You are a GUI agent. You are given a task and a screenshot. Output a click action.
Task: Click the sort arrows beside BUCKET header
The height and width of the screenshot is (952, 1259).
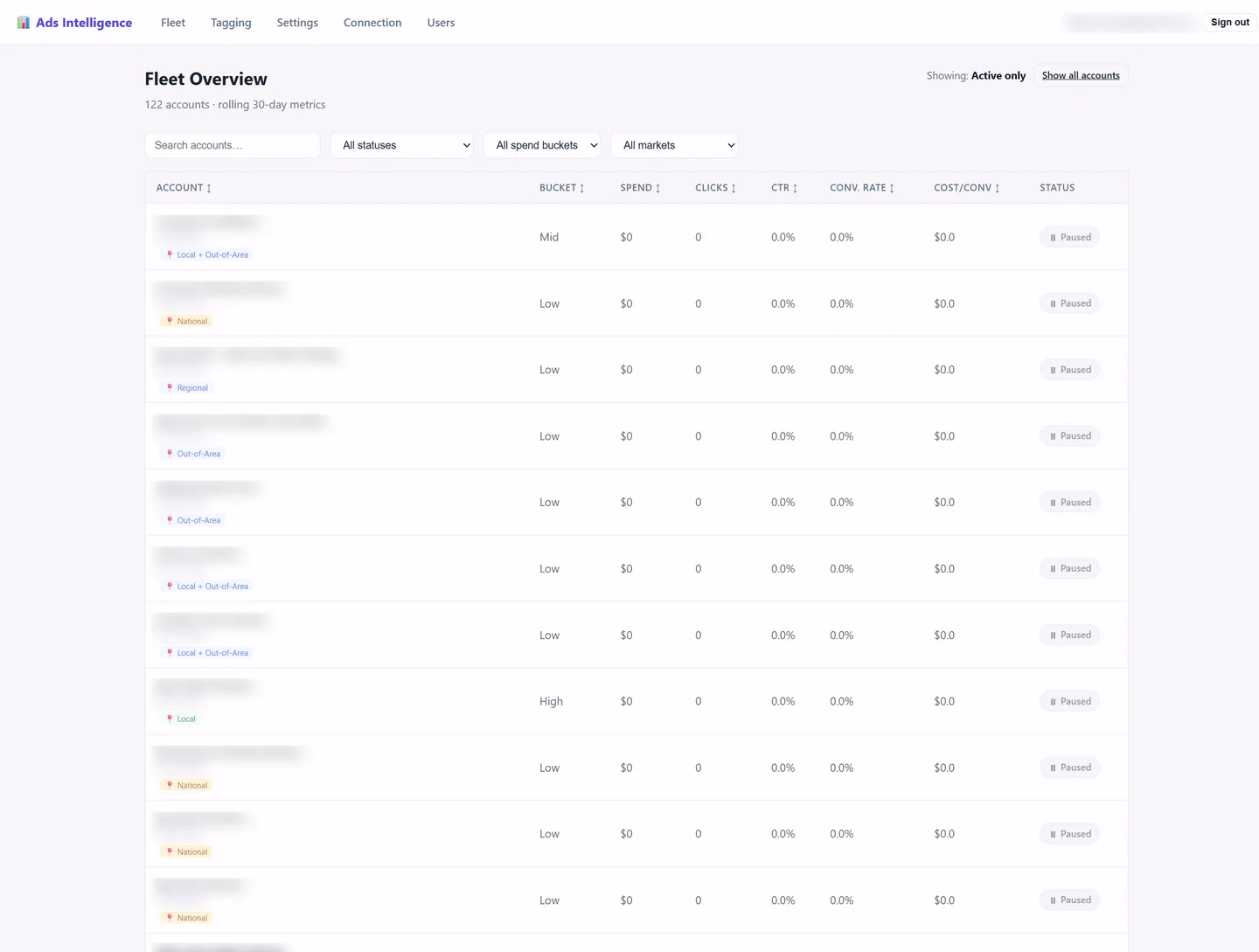pos(582,188)
